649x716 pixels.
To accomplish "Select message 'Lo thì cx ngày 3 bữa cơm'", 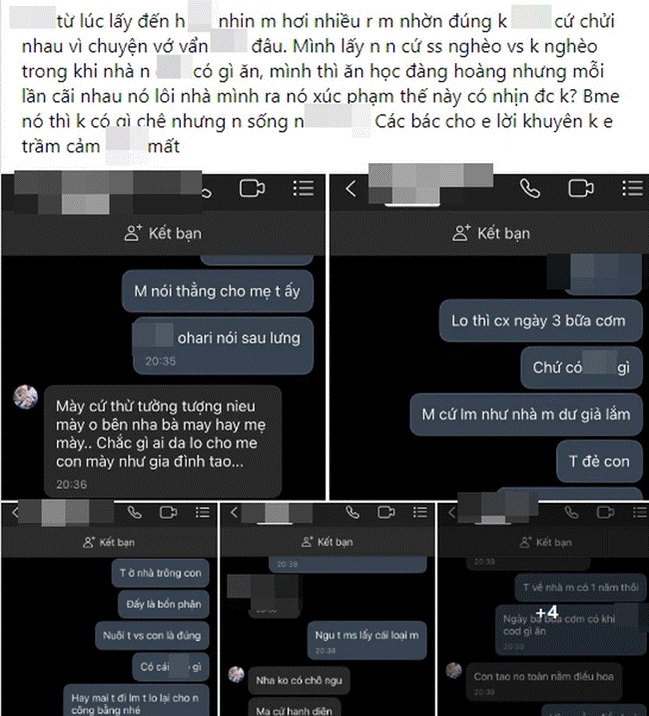I will pyautogui.click(x=540, y=321).
